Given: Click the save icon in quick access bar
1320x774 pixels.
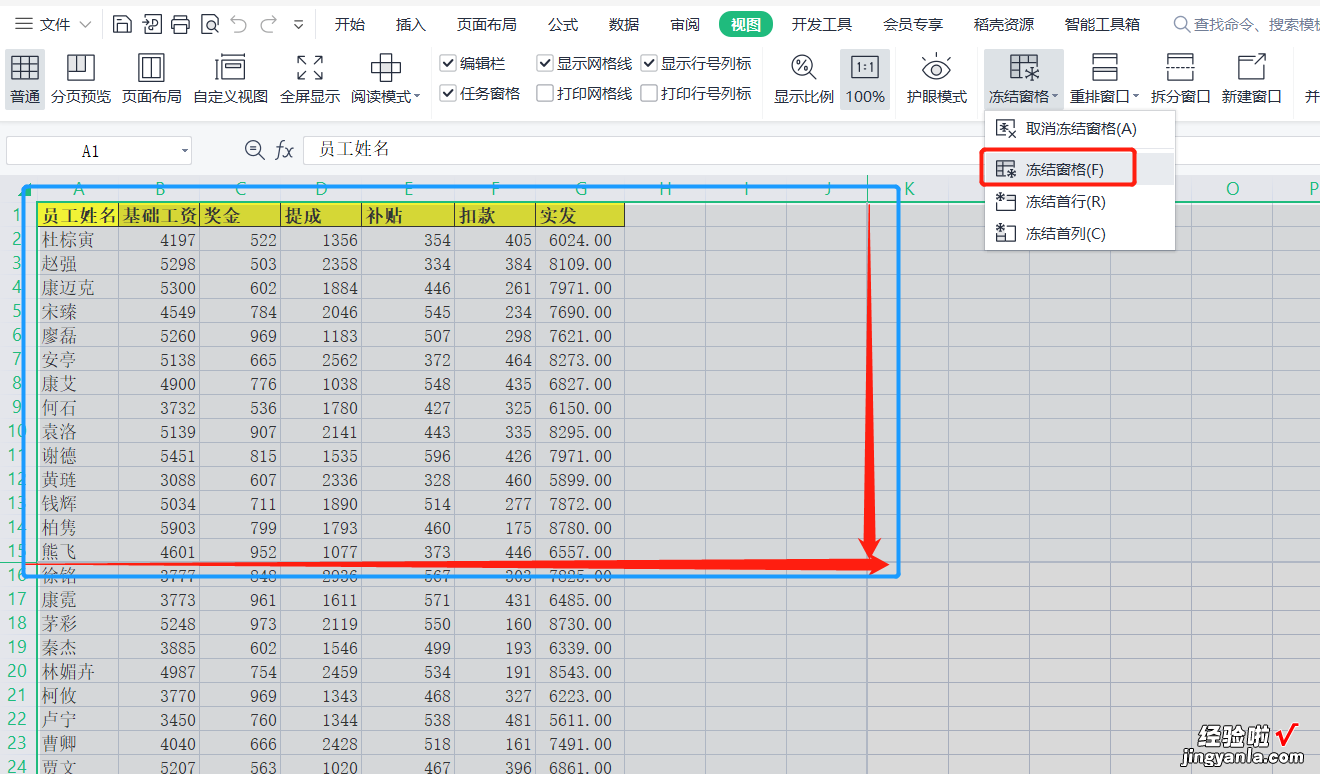Looking at the screenshot, I should 122,24.
